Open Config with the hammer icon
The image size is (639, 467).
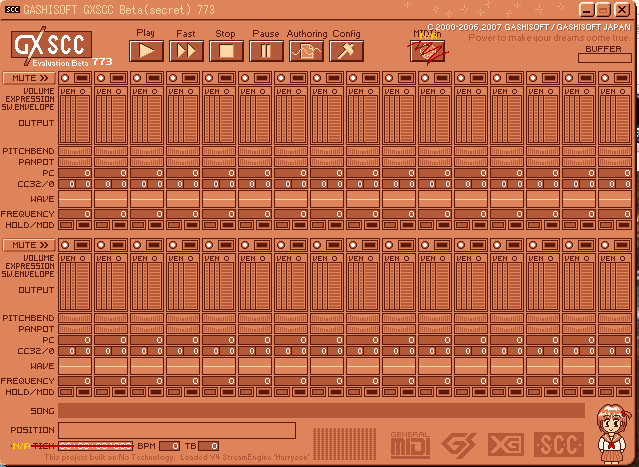click(346, 51)
